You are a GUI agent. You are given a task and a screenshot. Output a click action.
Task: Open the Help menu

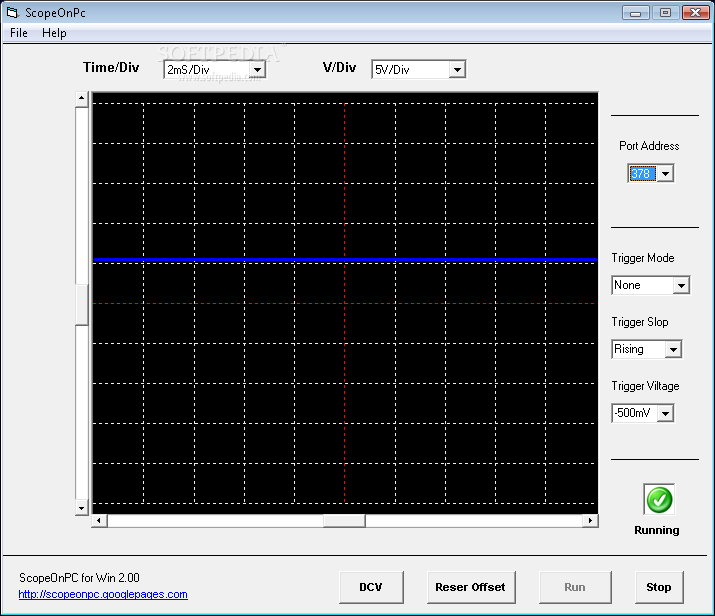54,33
